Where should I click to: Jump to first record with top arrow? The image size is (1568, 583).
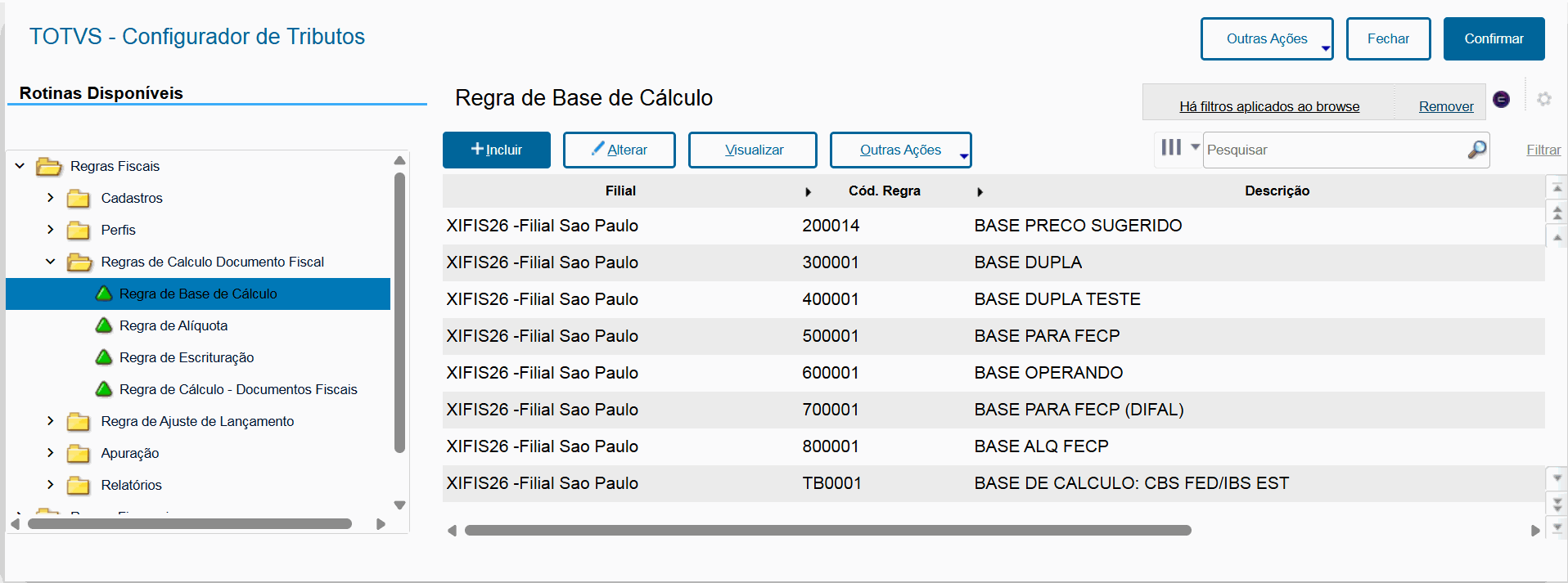1557,188
